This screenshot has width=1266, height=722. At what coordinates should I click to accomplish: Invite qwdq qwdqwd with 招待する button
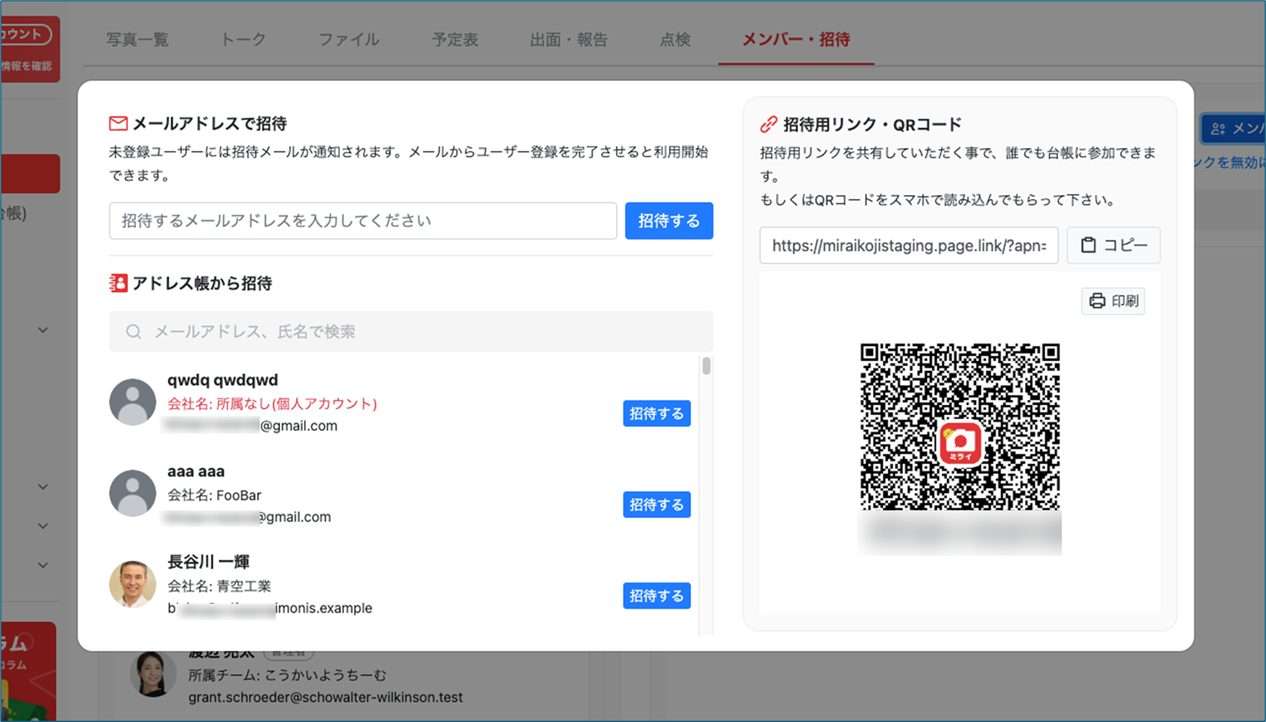(x=657, y=413)
